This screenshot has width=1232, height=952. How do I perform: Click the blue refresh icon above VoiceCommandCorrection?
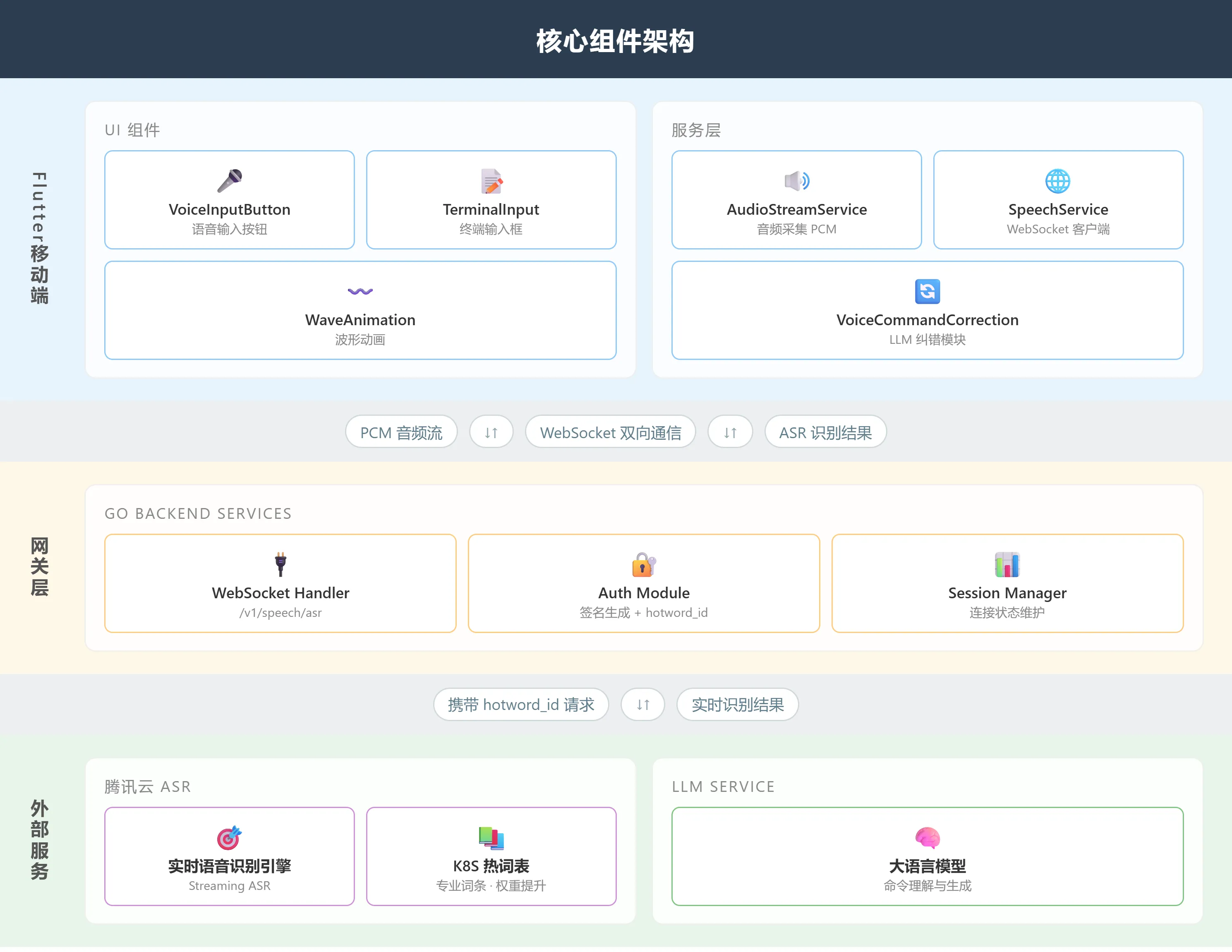[928, 292]
